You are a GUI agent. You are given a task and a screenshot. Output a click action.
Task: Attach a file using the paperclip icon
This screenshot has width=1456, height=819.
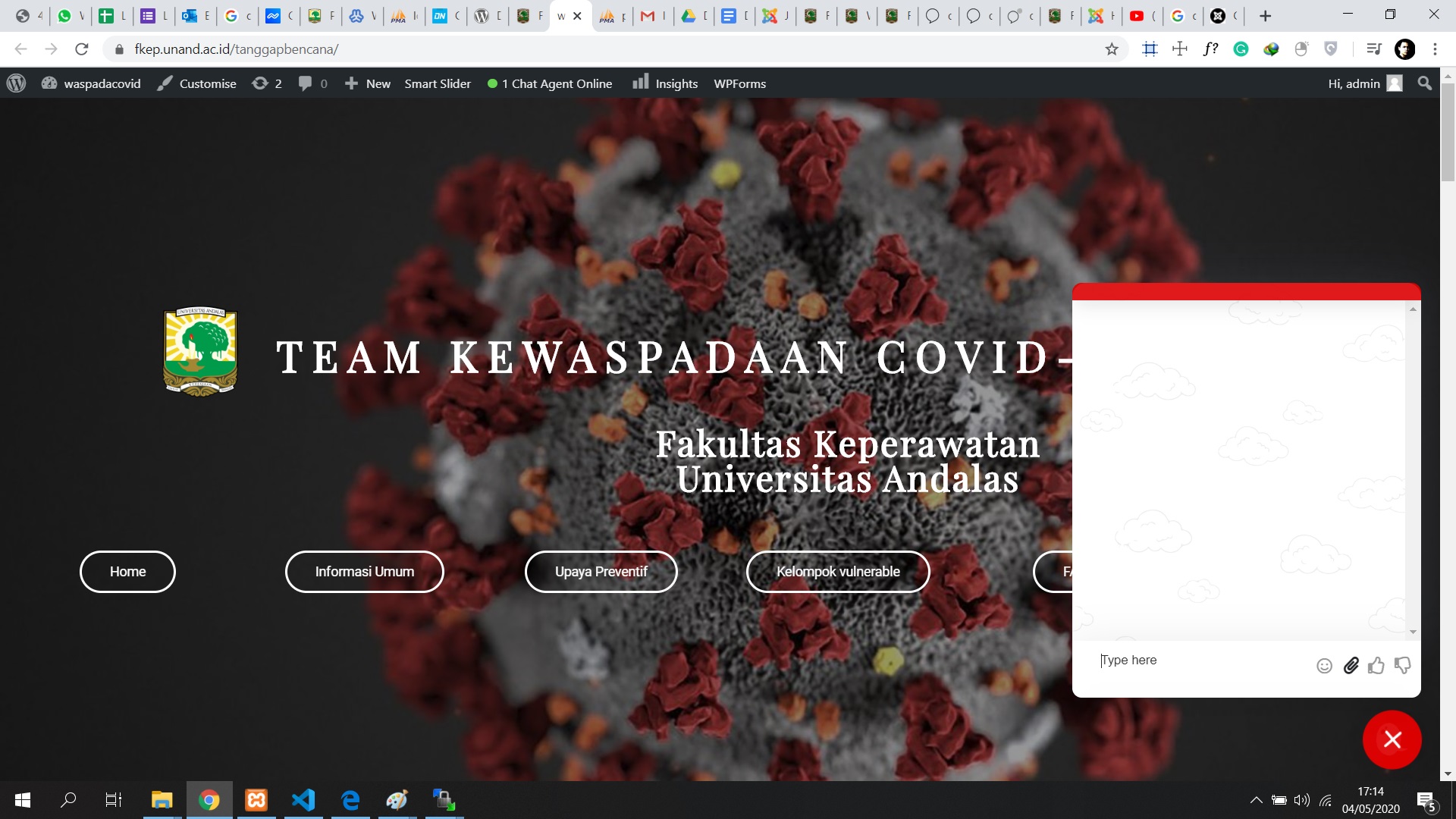pyautogui.click(x=1351, y=665)
